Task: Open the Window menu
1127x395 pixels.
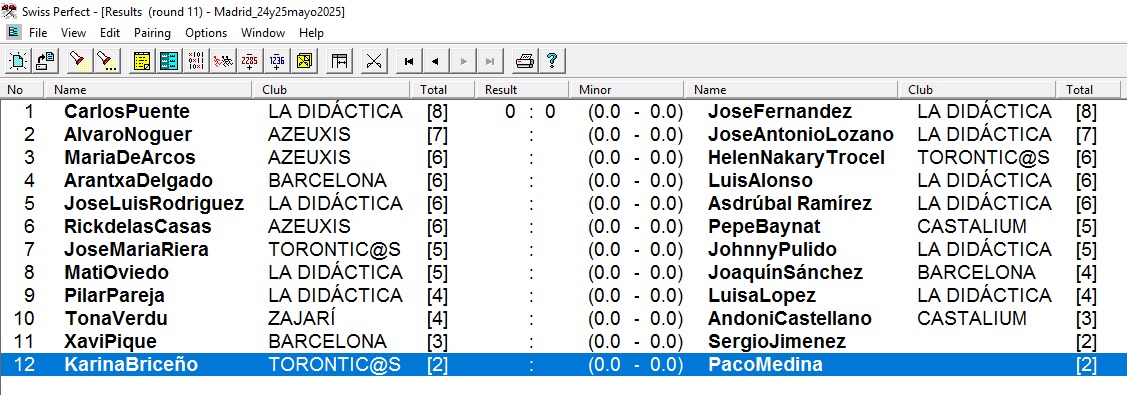Action: [263, 32]
